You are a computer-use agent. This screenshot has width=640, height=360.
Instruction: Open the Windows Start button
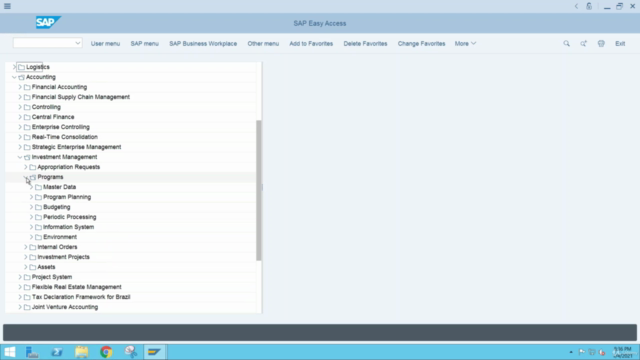pos(9,352)
